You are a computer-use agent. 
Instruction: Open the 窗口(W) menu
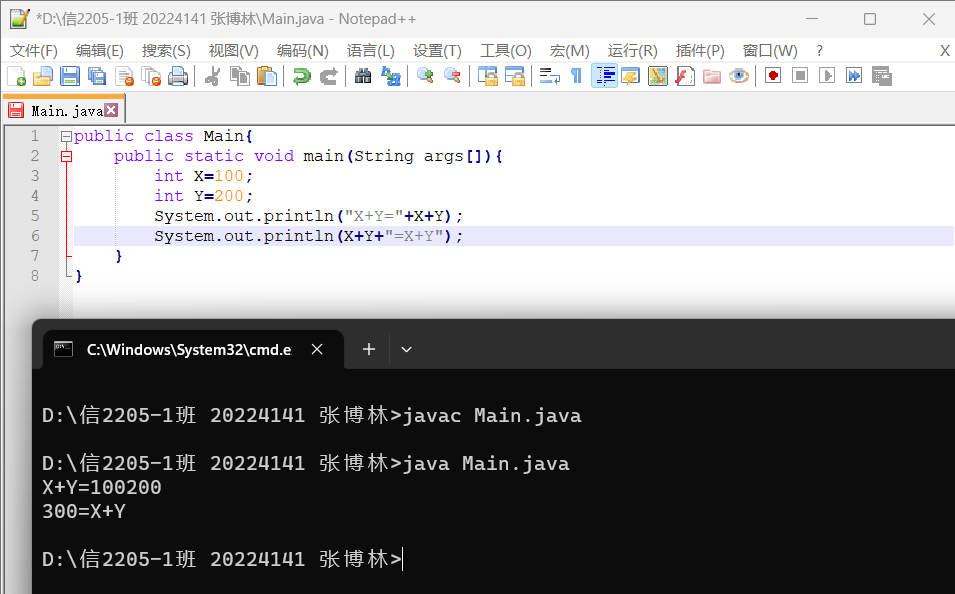(x=770, y=51)
